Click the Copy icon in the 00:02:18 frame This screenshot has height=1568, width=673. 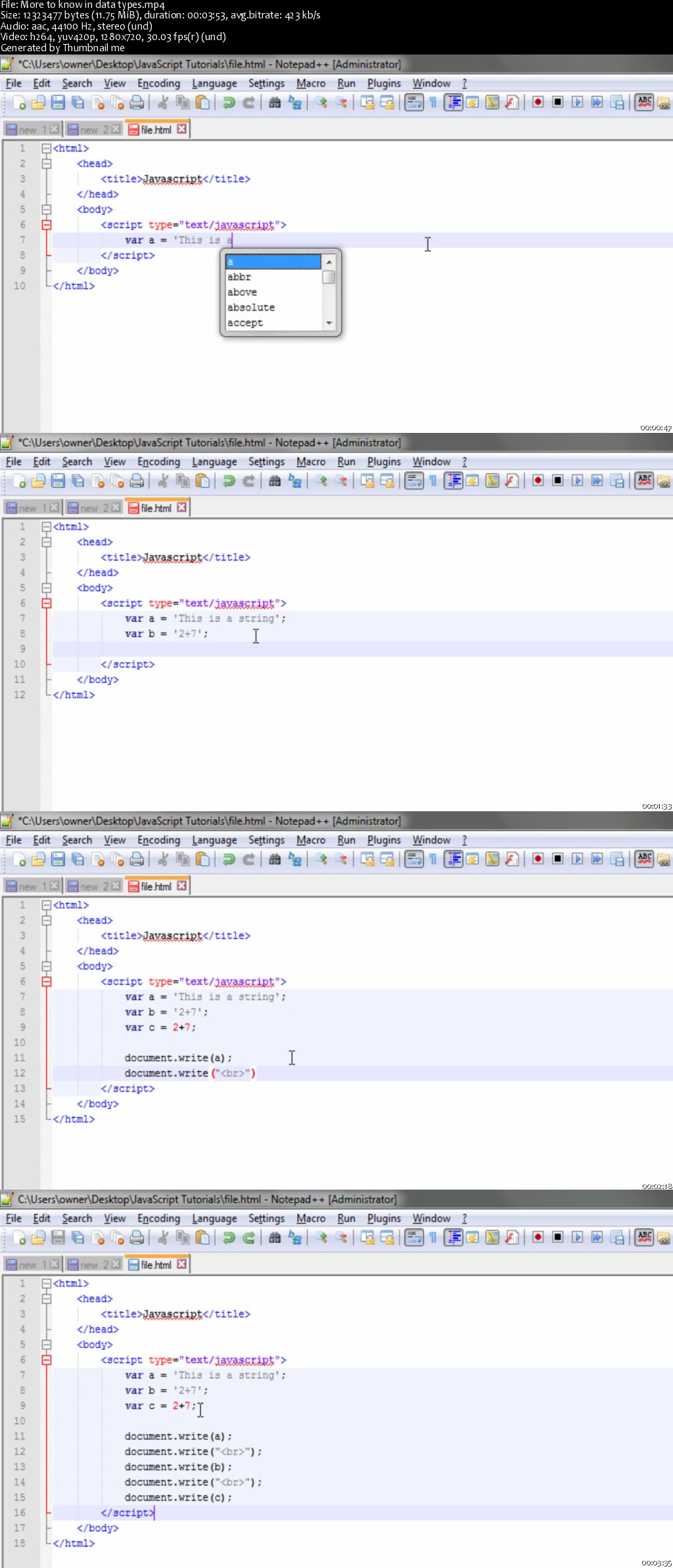(x=183, y=859)
